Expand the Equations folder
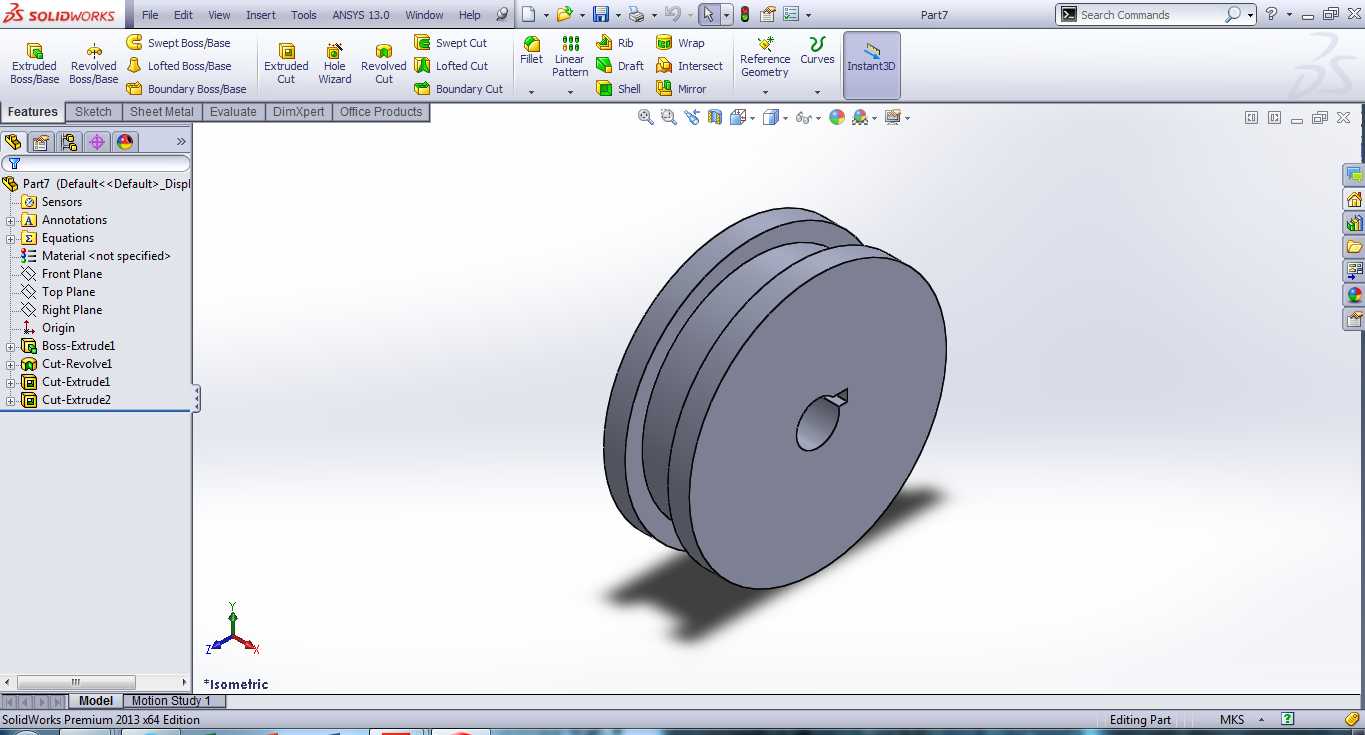 point(11,238)
